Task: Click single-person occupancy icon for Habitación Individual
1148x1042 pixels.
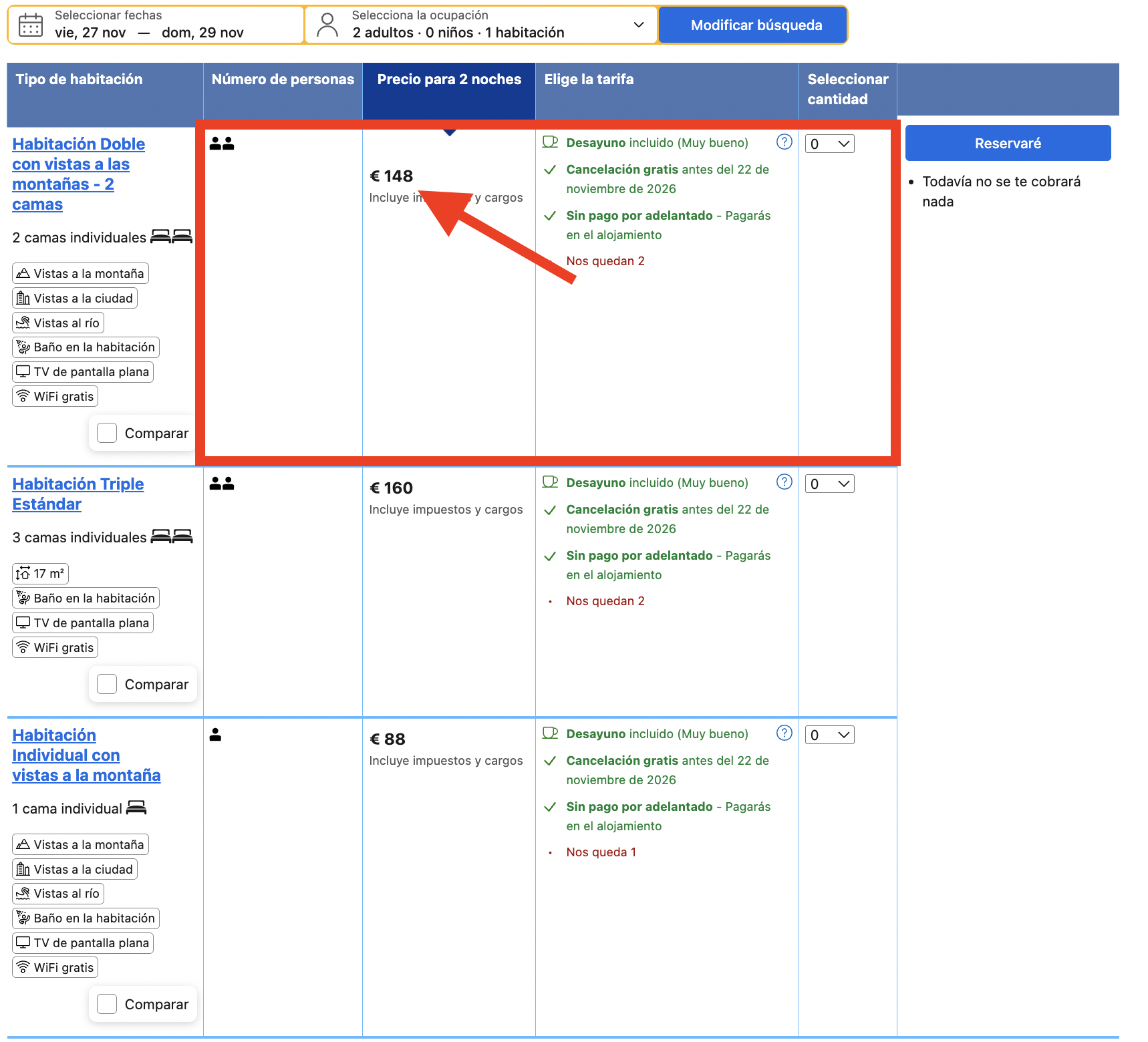Action: click(x=215, y=734)
